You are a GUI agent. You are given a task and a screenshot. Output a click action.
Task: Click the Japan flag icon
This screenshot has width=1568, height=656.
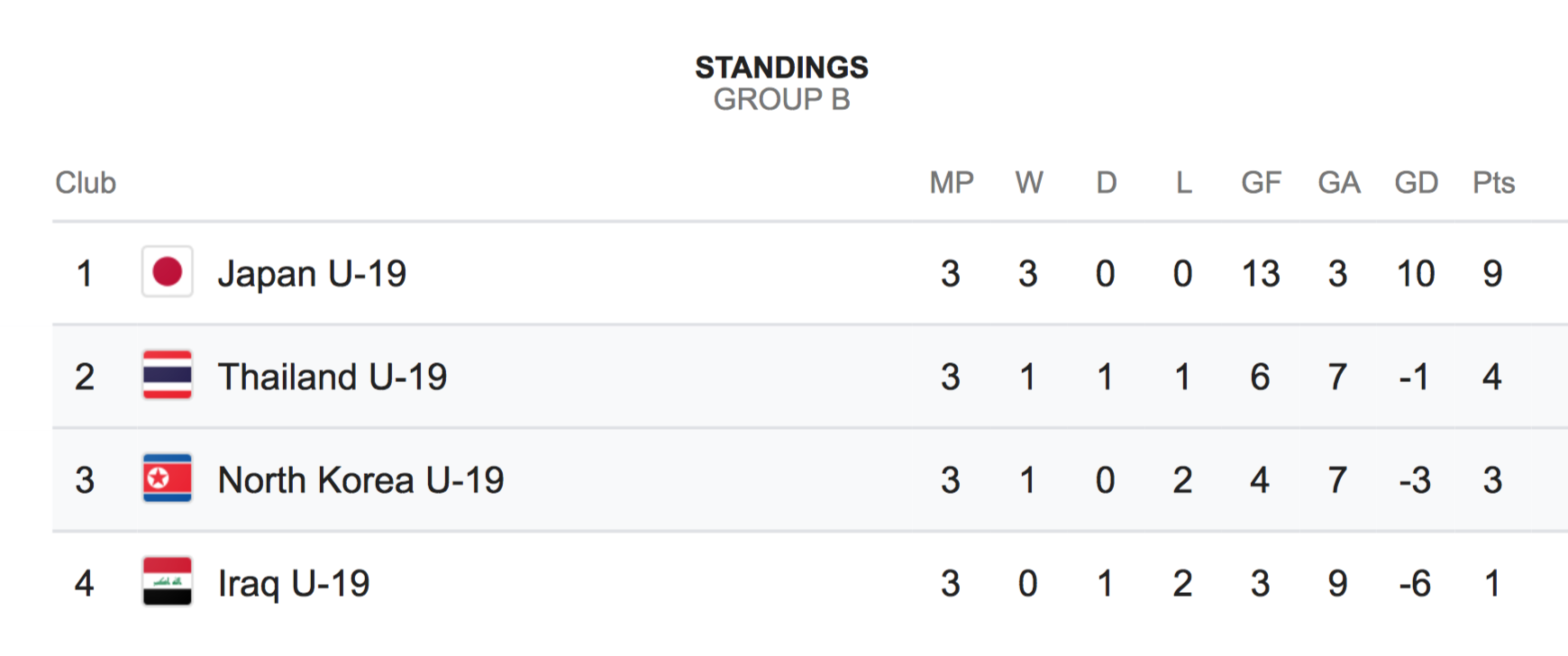(x=168, y=272)
